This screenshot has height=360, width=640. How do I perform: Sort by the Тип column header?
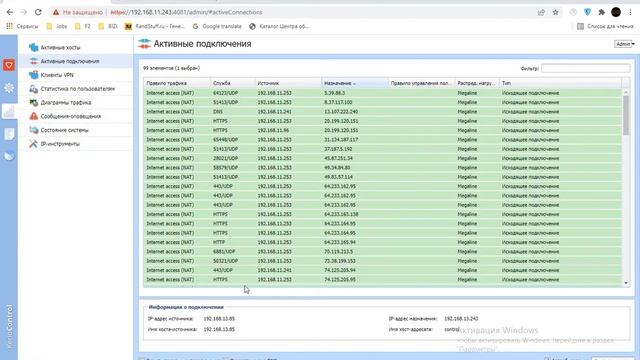[x=560, y=83]
